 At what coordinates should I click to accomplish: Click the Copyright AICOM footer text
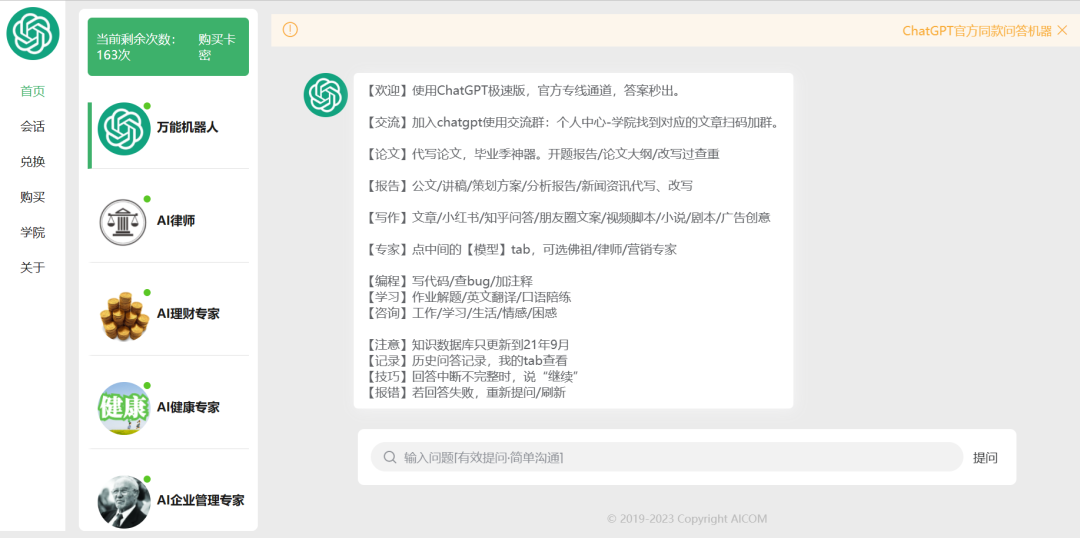tap(687, 519)
